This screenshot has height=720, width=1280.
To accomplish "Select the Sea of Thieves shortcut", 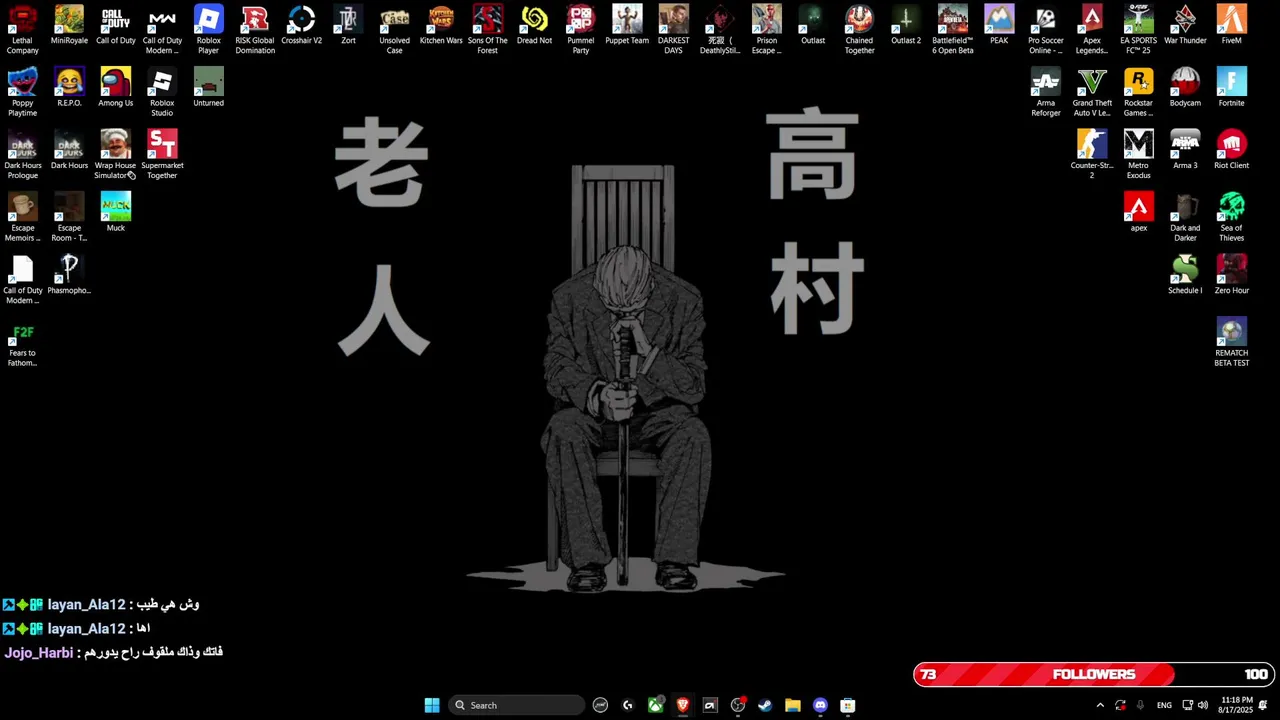I will tap(1231, 217).
